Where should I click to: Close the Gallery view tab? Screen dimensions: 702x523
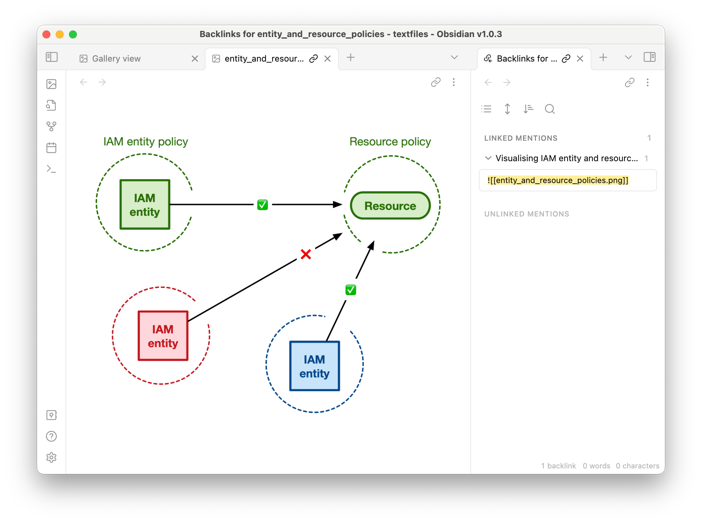(x=195, y=59)
